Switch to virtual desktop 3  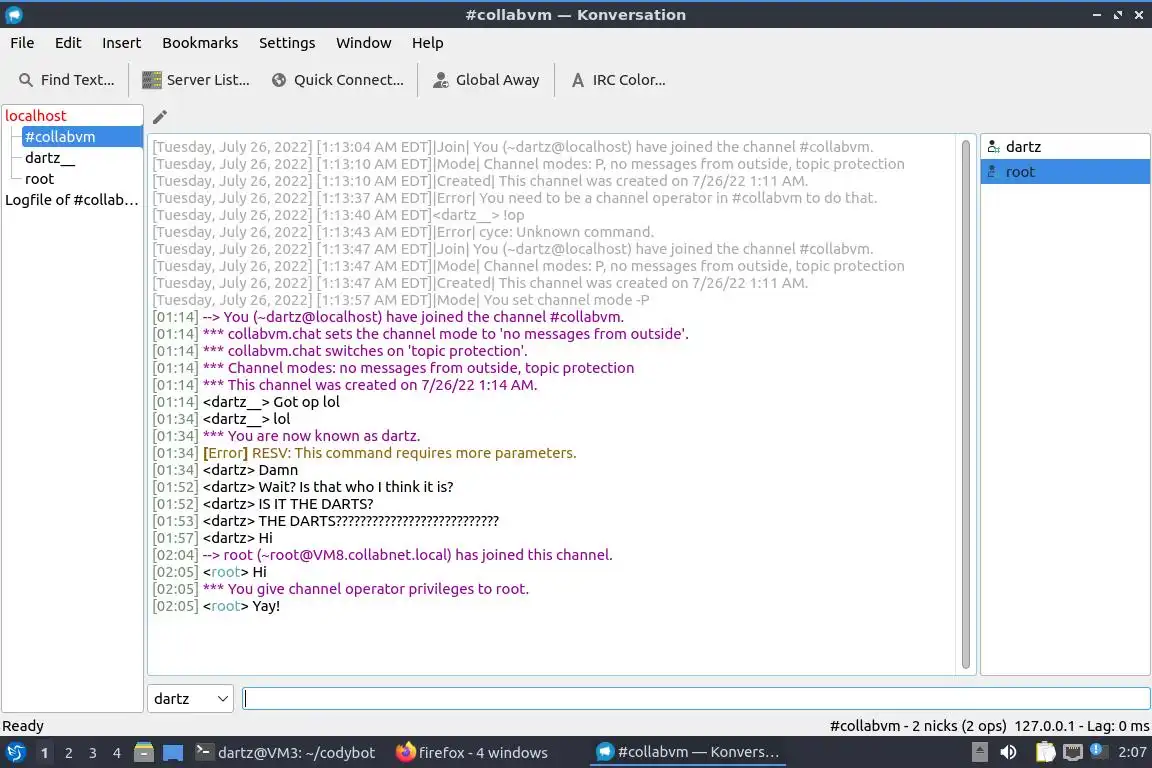pyautogui.click(x=93, y=753)
